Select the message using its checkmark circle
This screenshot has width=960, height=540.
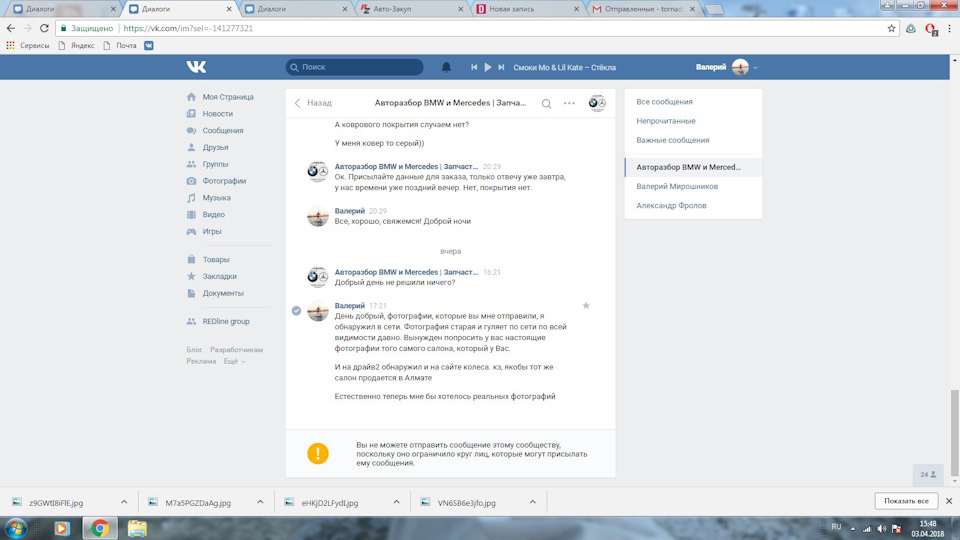pos(296,311)
